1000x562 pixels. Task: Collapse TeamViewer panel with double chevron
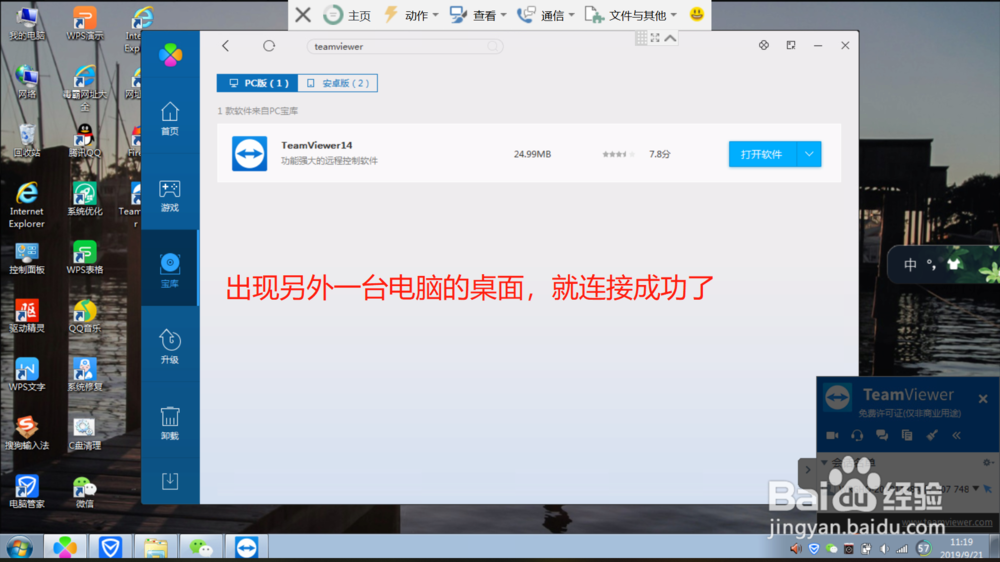(x=957, y=435)
